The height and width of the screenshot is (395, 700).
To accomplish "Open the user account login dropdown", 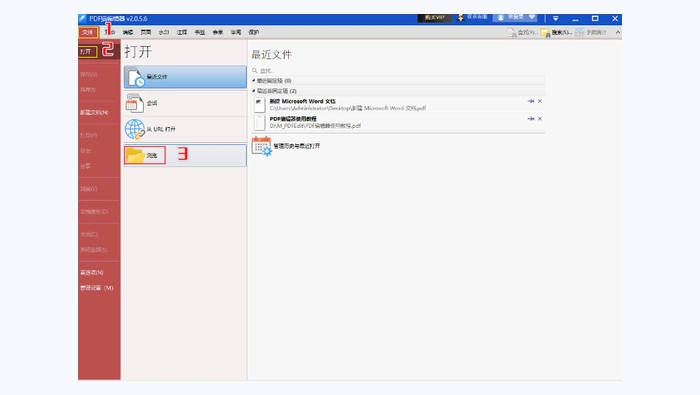I will point(516,17).
